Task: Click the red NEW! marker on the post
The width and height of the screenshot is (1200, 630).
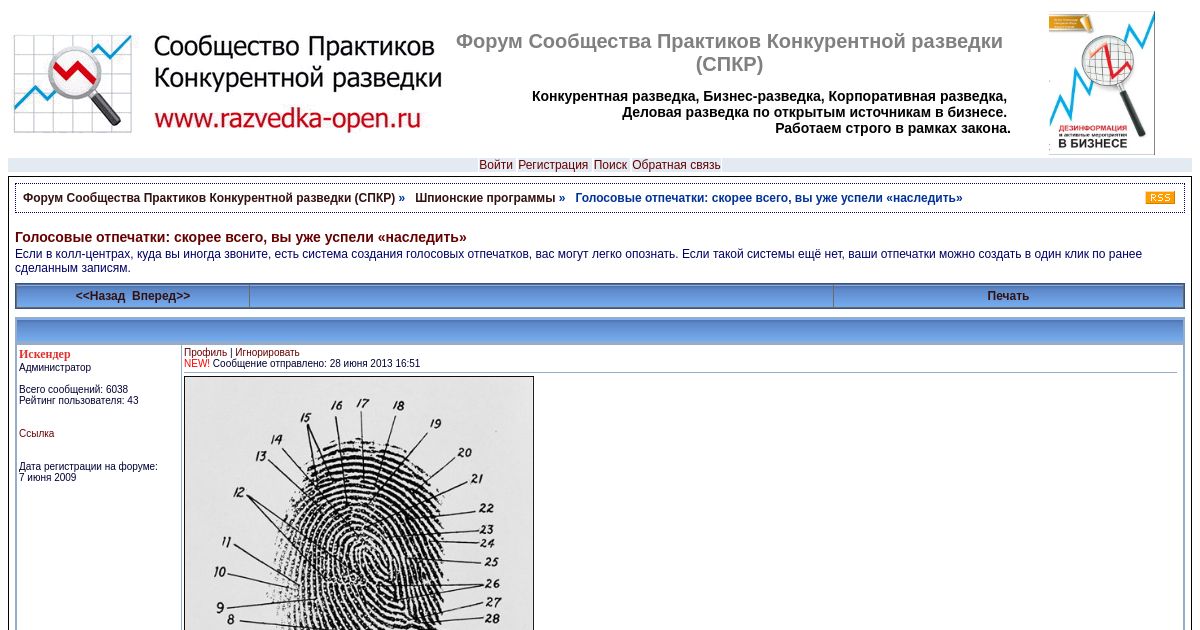Action: tap(197, 363)
